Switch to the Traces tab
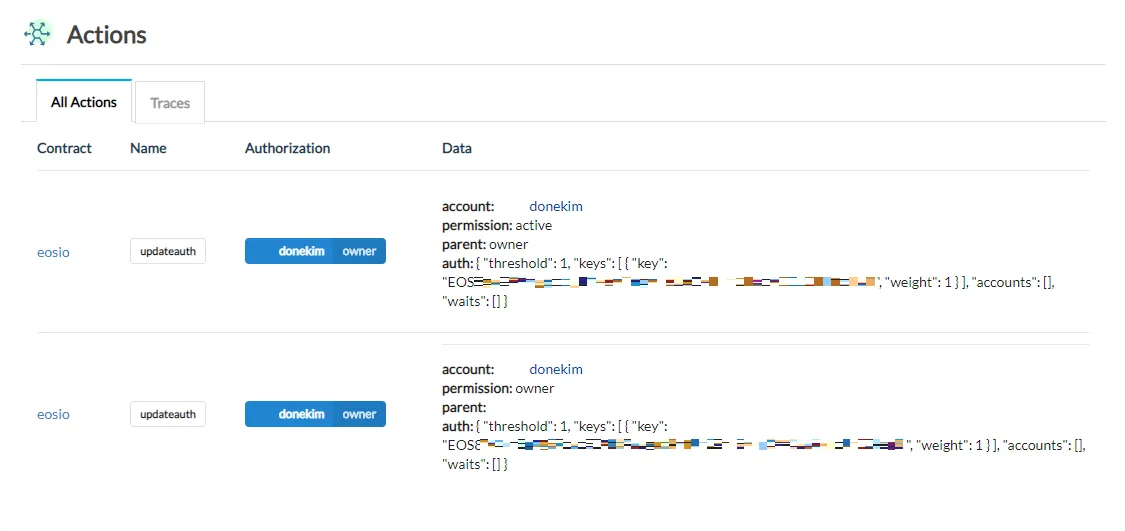This screenshot has height=531, width=1125. [170, 103]
